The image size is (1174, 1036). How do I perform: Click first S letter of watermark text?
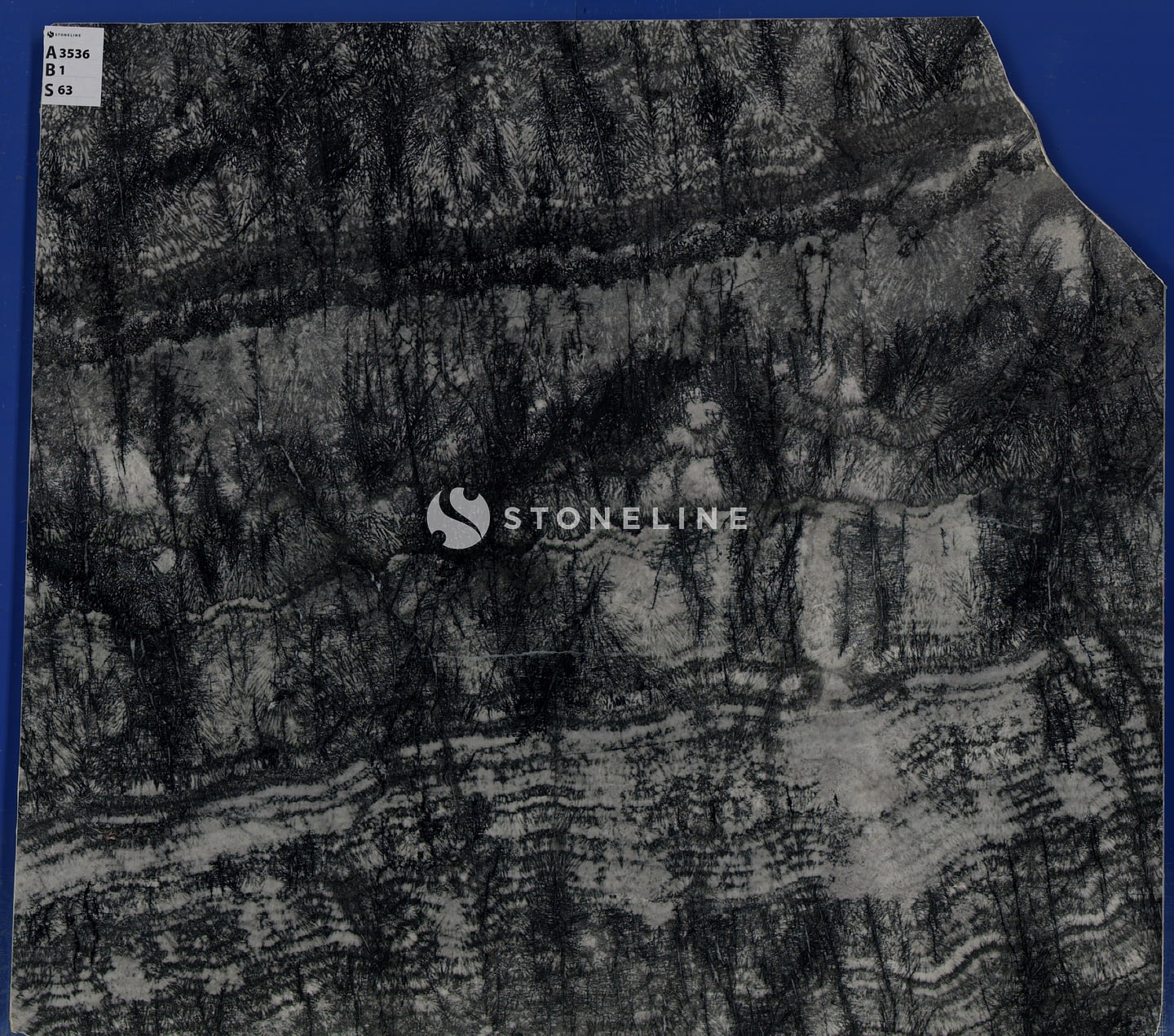pos(514,518)
